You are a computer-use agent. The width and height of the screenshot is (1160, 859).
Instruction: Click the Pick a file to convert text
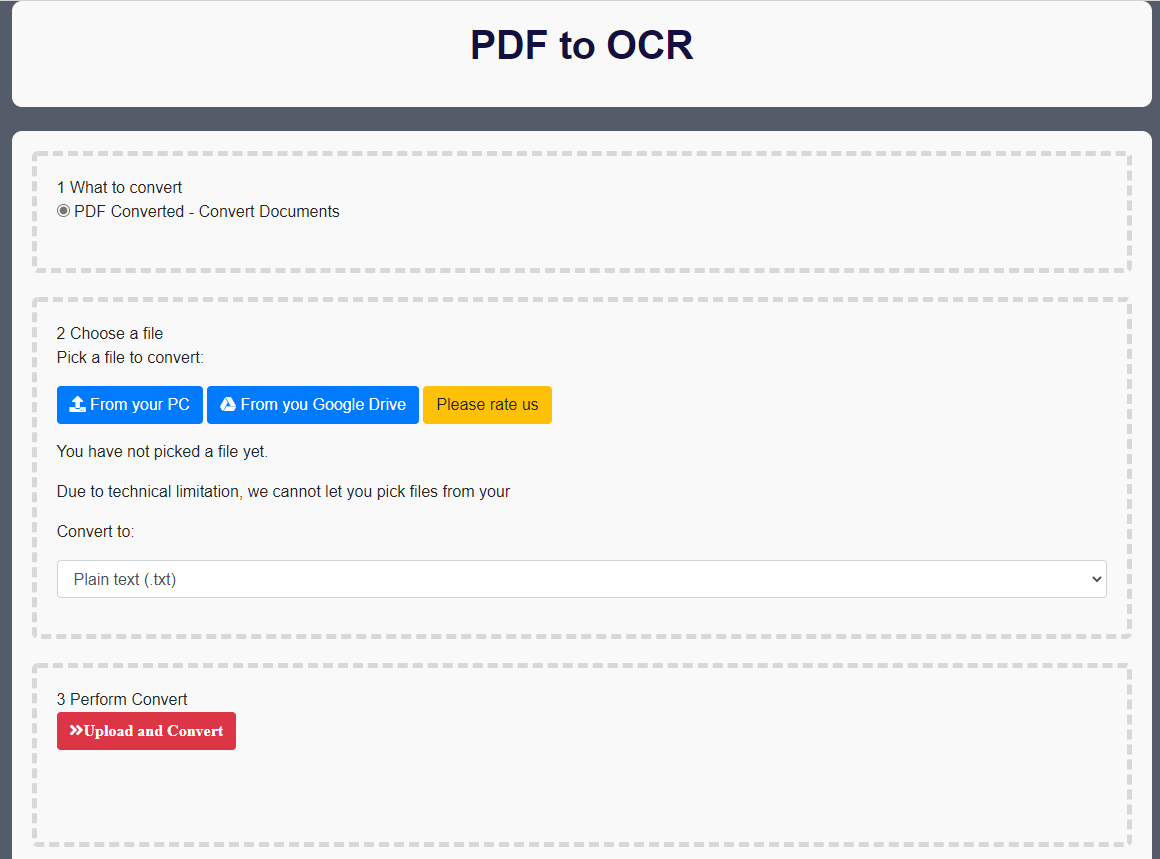click(130, 357)
